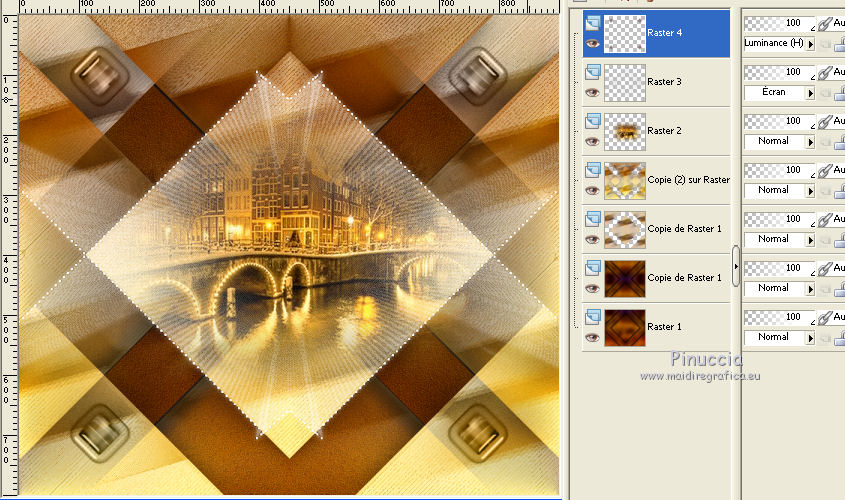The height and width of the screenshot is (500, 845).
Task: Hide the diamond-cutout Copie de Raster 1 layer
Action: 593,240
